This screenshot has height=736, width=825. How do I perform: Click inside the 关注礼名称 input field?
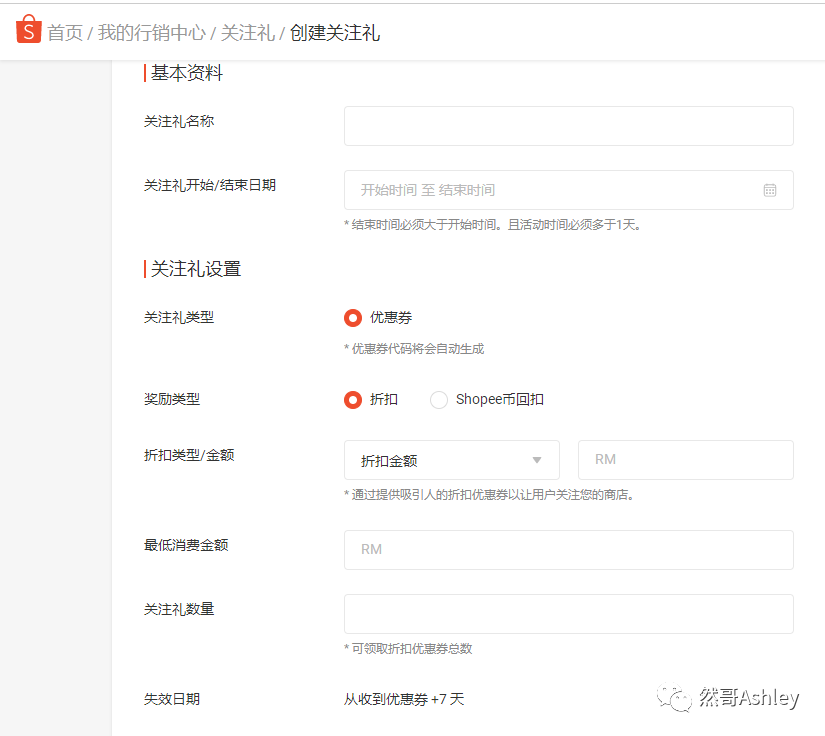coord(568,125)
